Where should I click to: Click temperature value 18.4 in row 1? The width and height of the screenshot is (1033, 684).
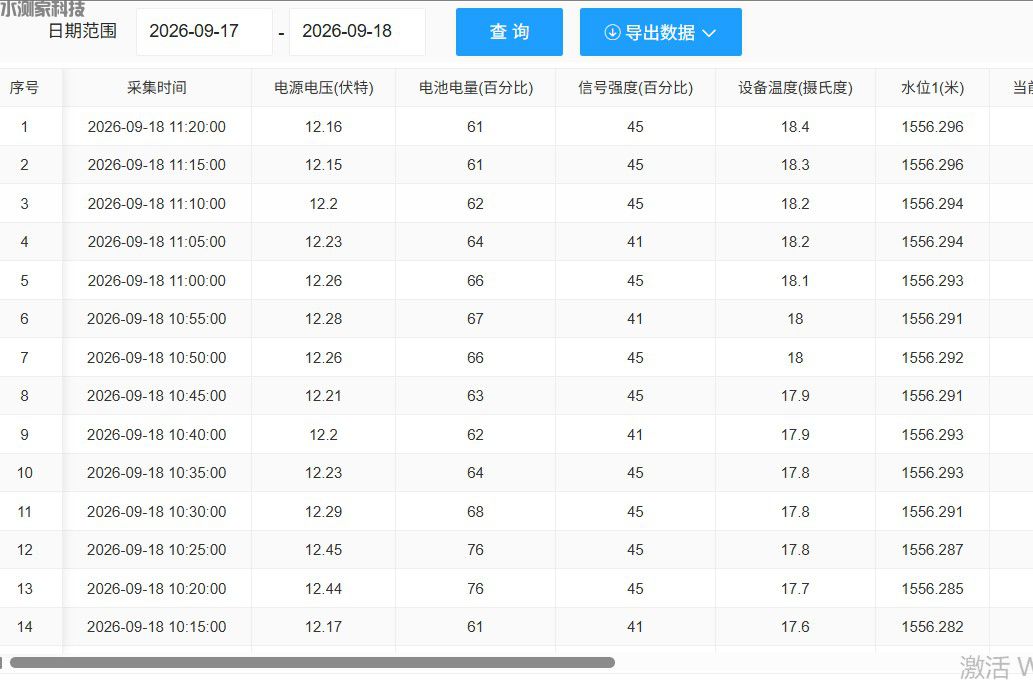pyautogui.click(x=795, y=127)
